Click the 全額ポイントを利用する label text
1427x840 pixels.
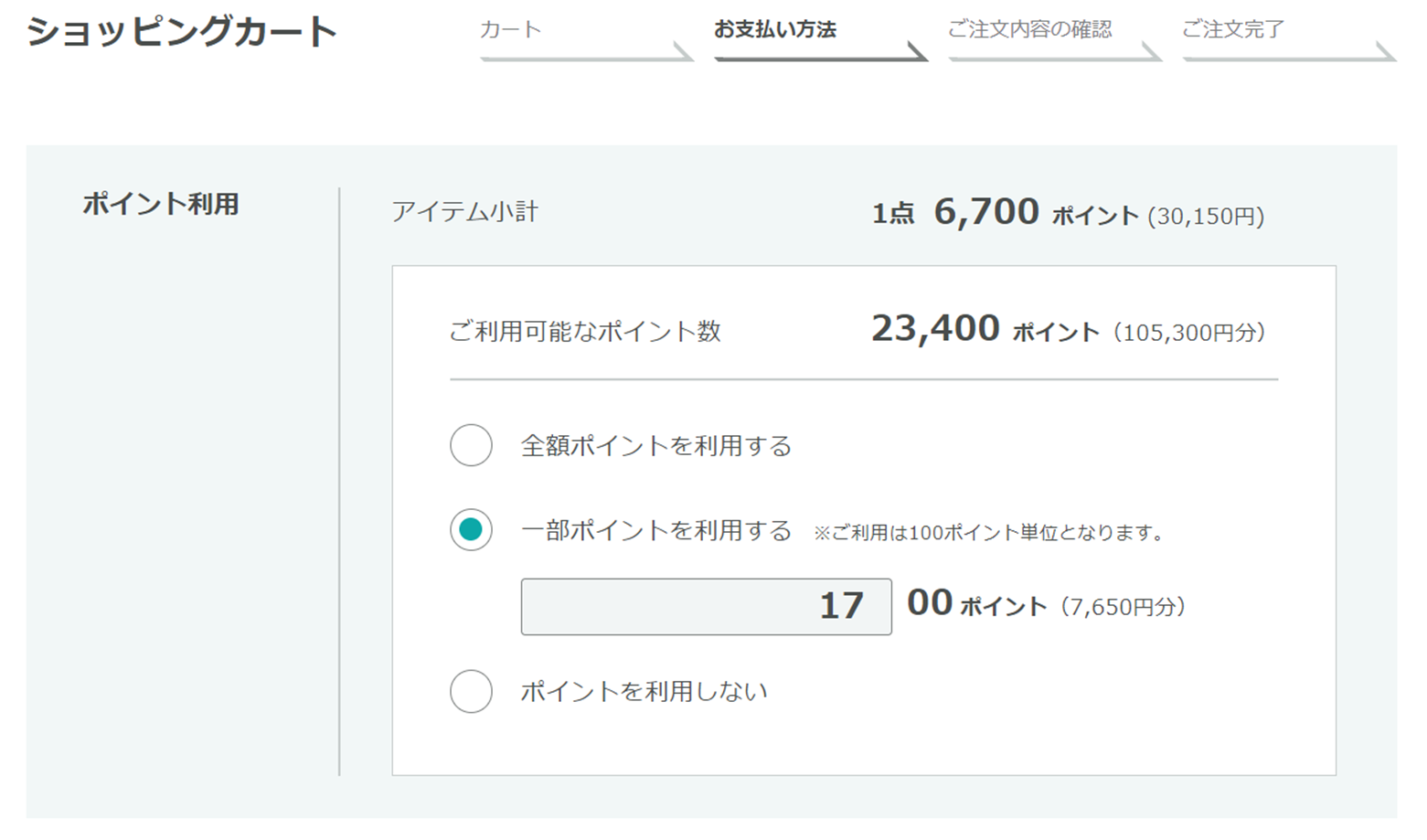coord(655,446)
